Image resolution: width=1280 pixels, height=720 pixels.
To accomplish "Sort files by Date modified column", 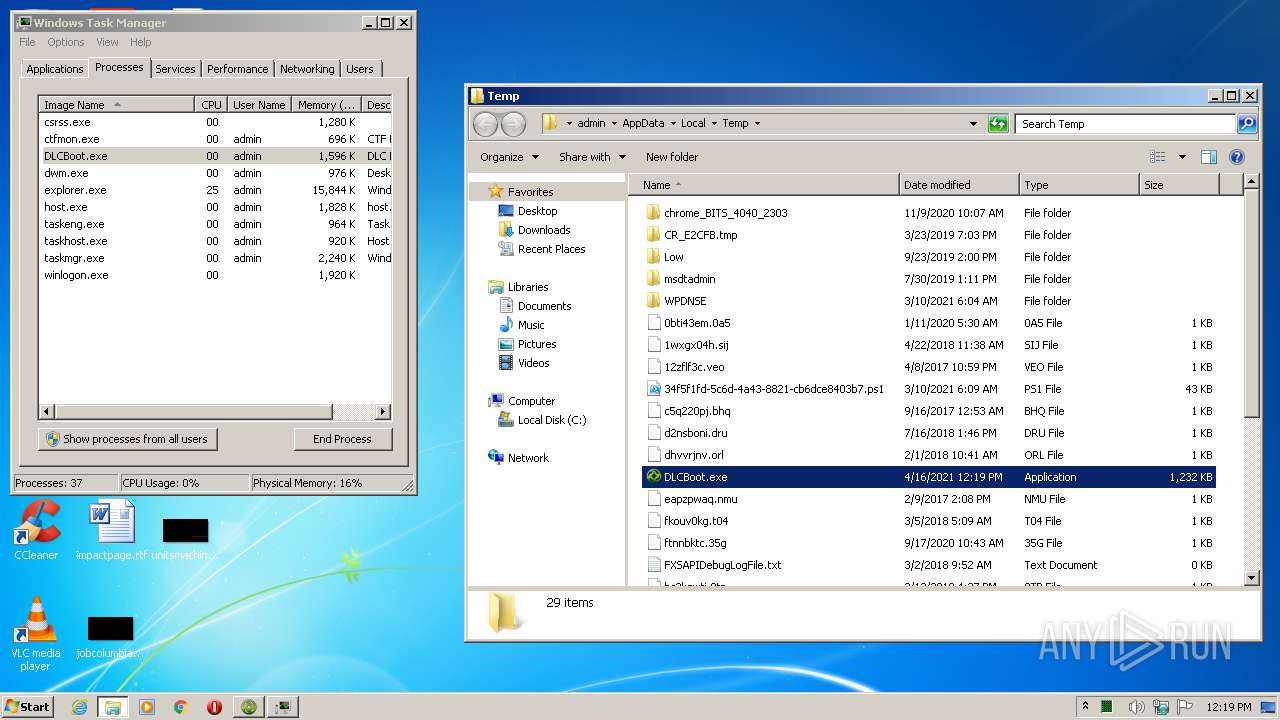I will [x=959, y=185].
